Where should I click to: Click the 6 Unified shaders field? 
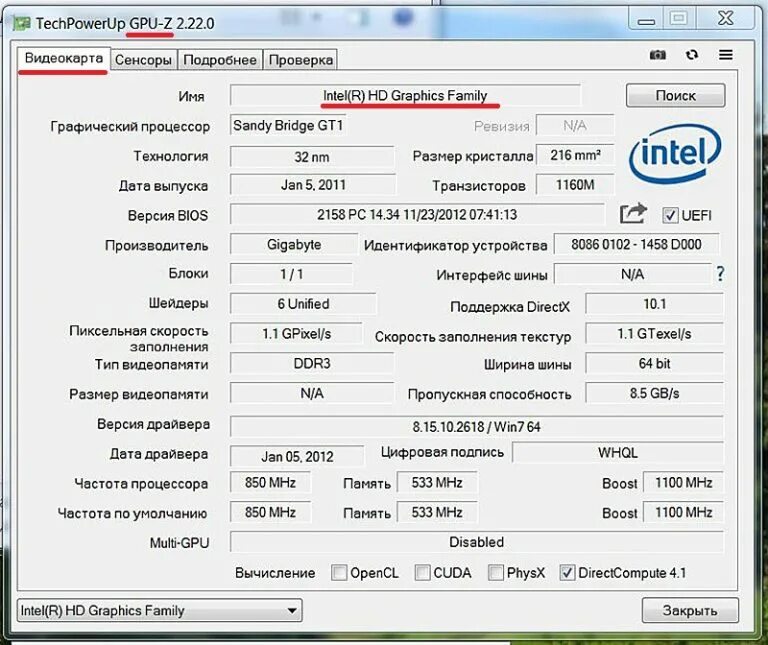pos(303,304)
